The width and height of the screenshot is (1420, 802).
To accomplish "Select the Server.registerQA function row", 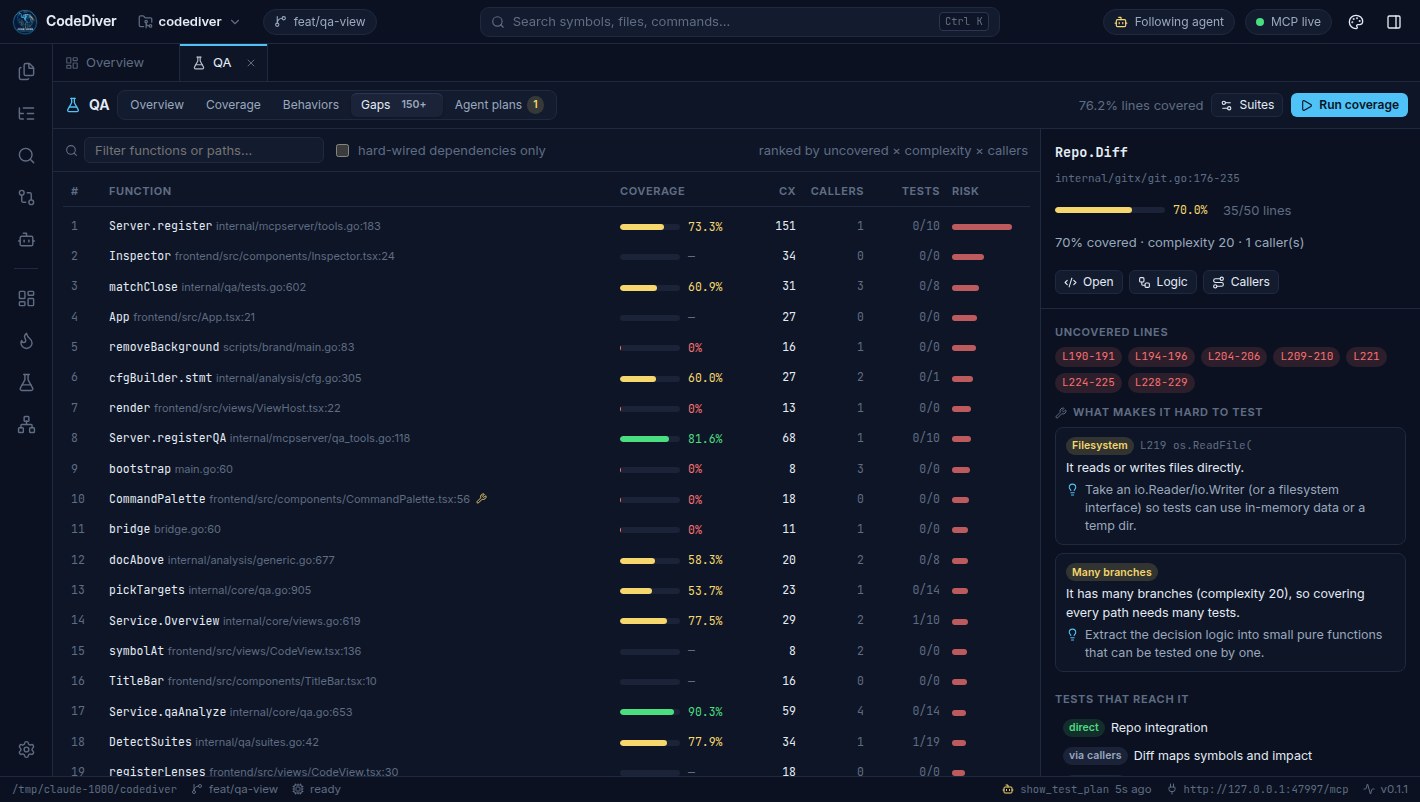I will (x=546, y=438).
